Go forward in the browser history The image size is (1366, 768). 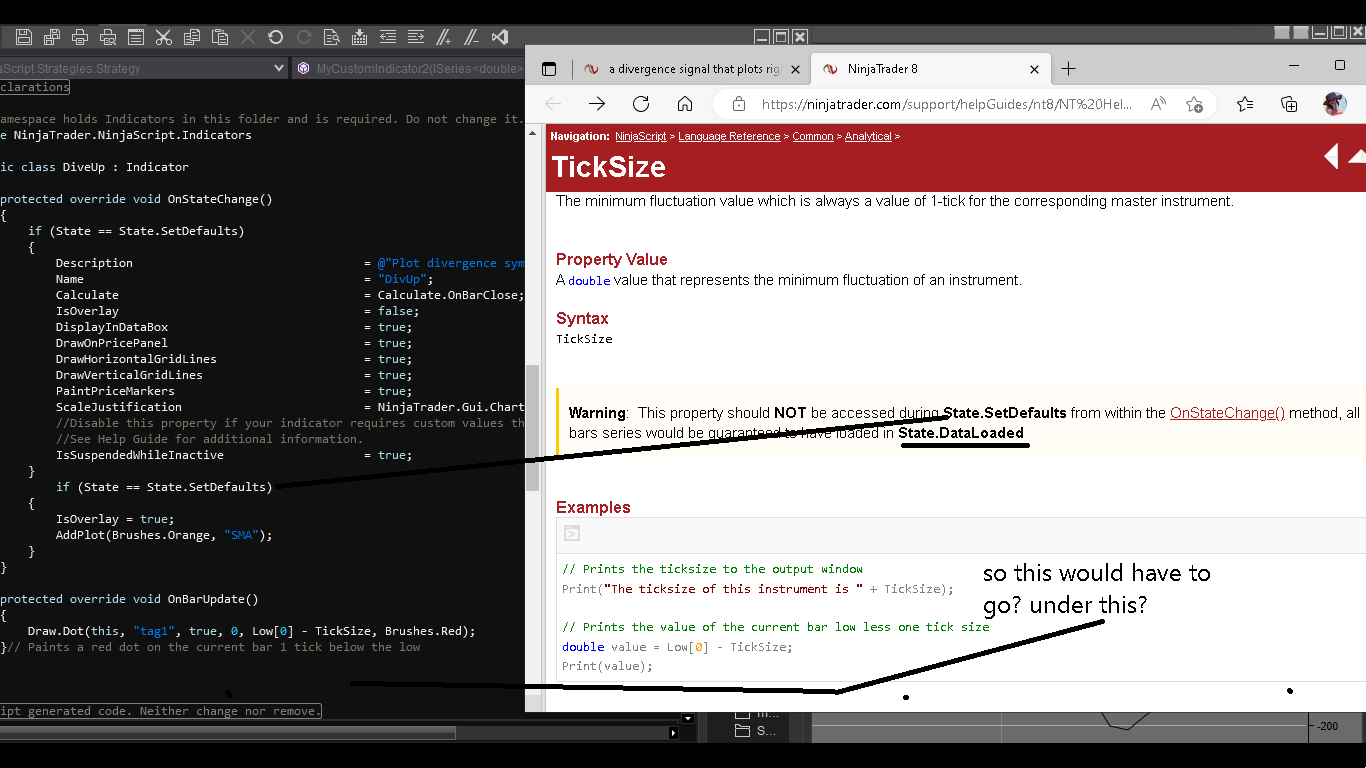[x=597, y=104]
